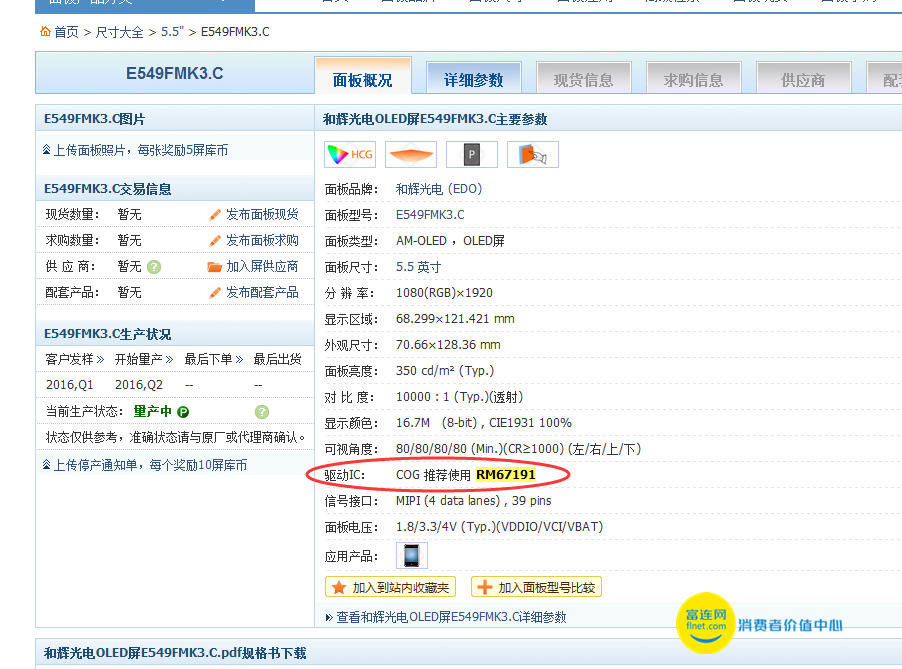
Task: Click the star icon on favorites button
Action: click(339, 587)
